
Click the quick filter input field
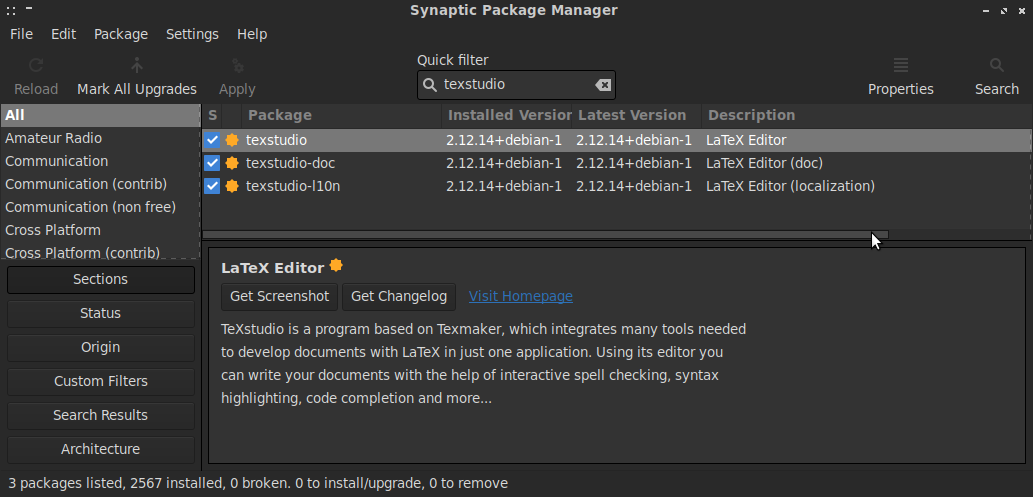516,85
